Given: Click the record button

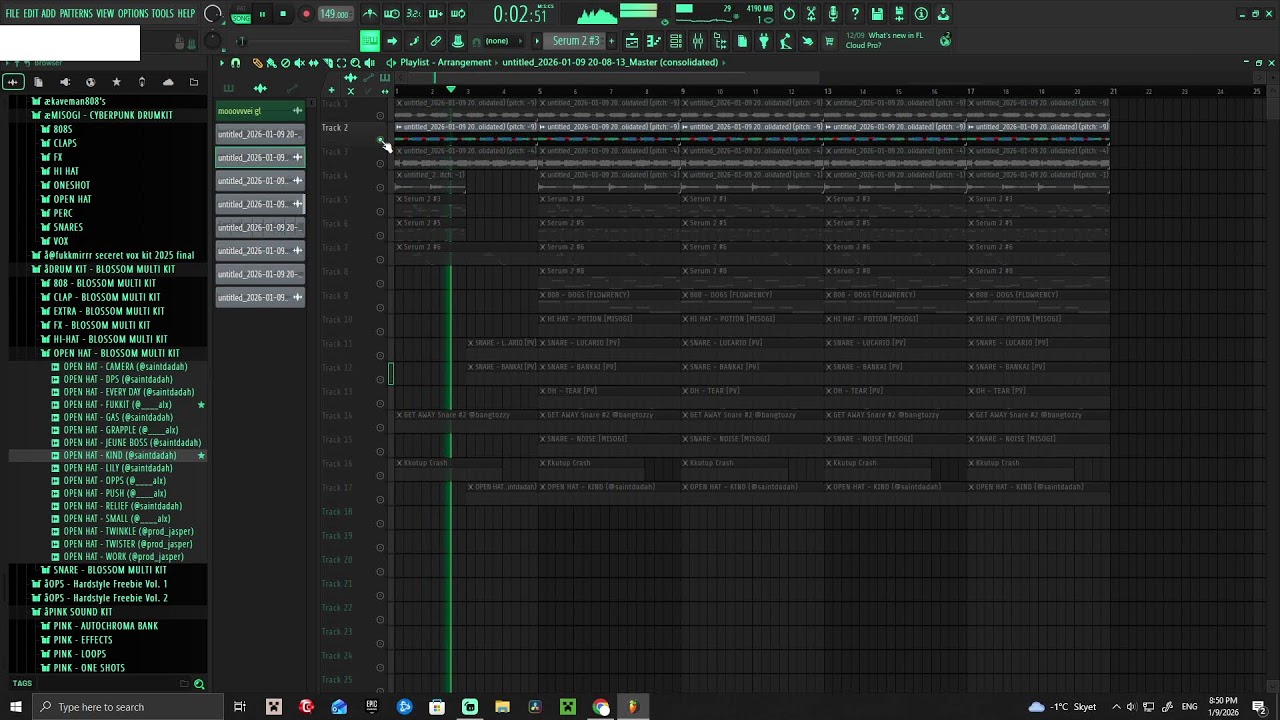Looking at the screenshot, I should pos(305,14).
